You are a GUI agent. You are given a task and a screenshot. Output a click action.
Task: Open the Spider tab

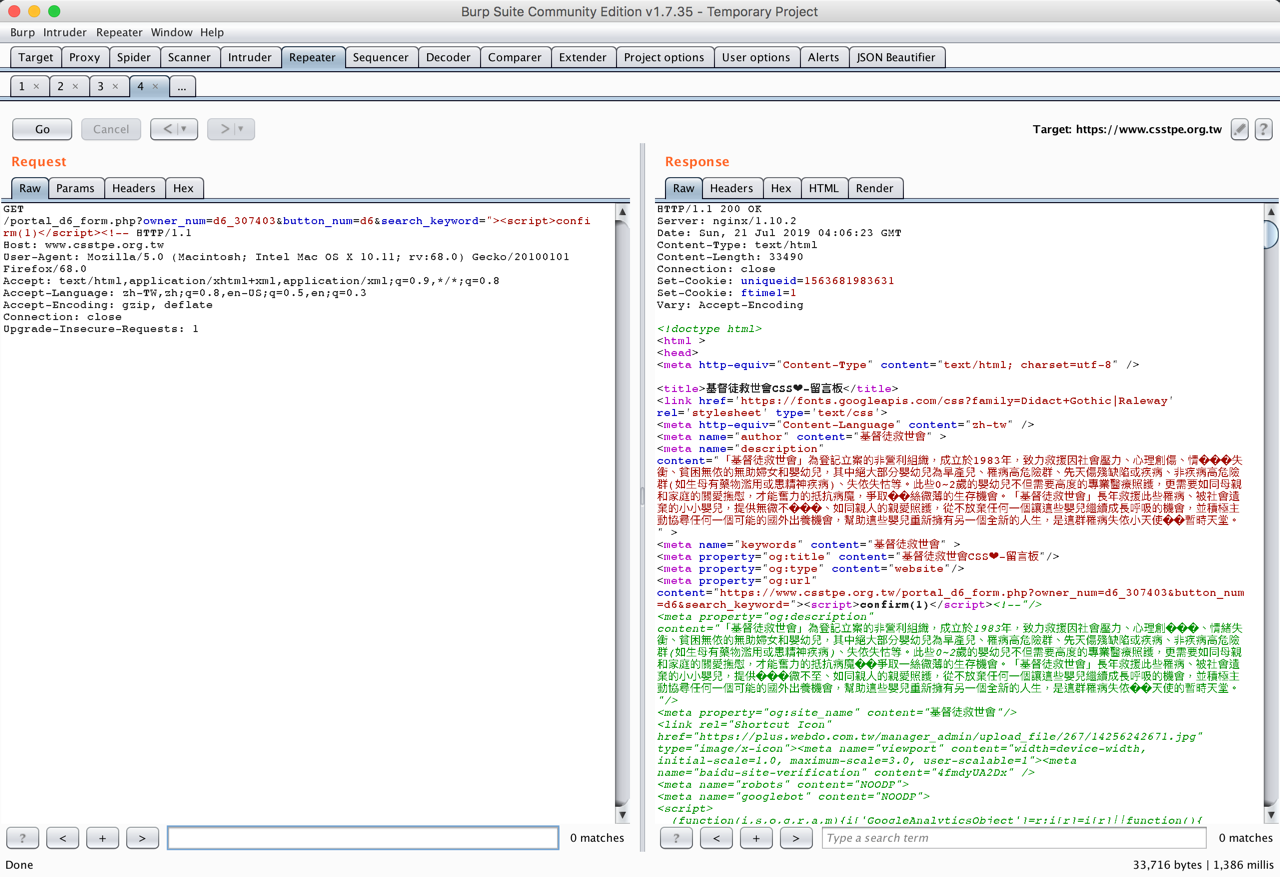[x=133, y=57]
